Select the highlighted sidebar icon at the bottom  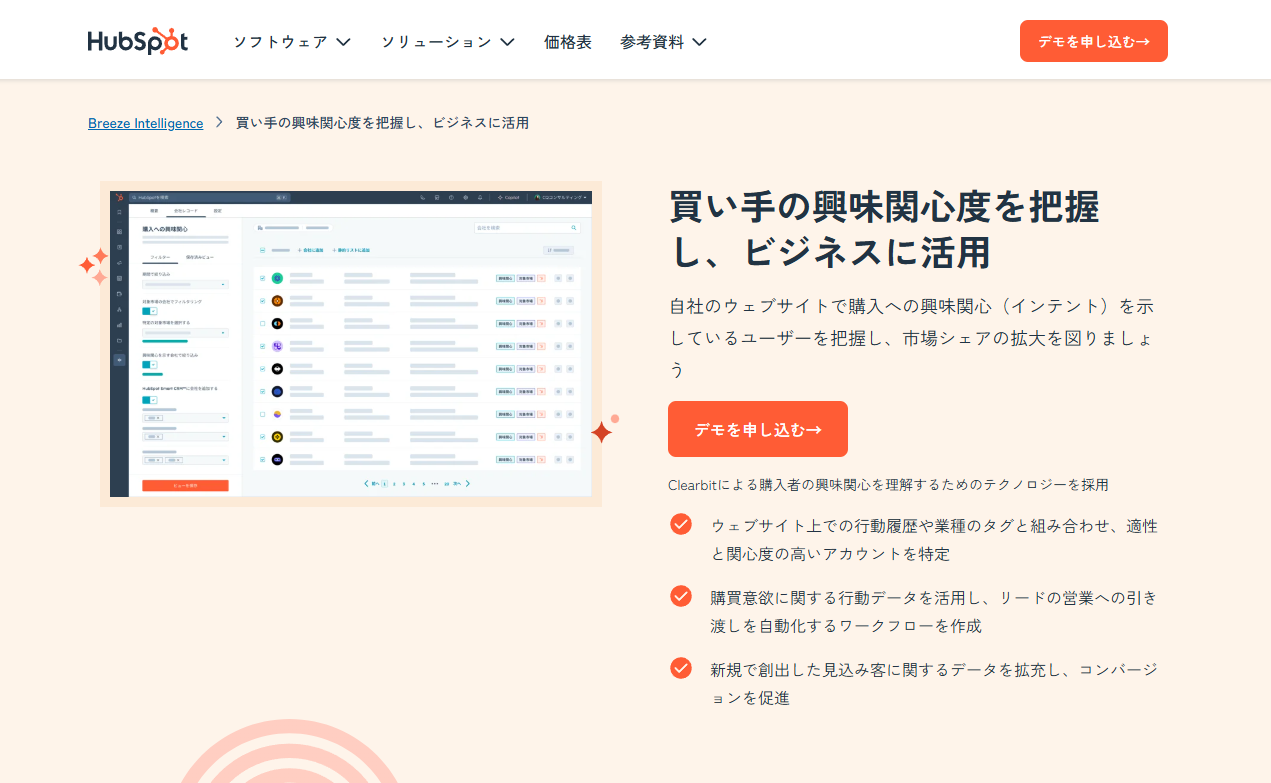point(119,360)
